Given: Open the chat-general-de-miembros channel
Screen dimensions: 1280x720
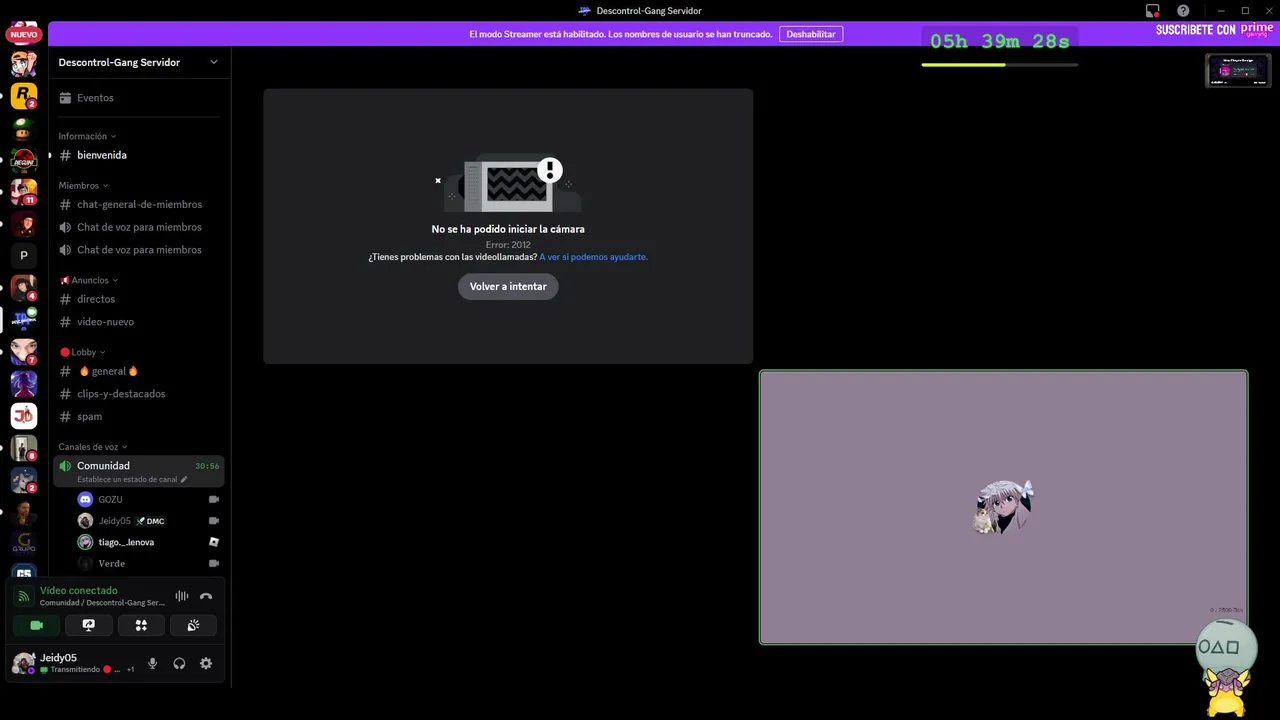Looking at the screenshot, I should [139, 204].
